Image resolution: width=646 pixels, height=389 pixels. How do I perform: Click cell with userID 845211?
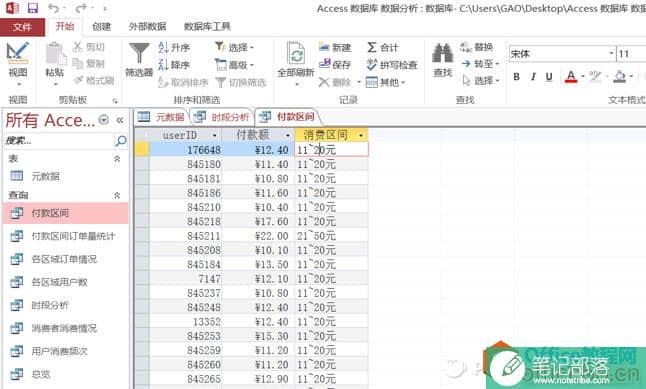tap(185, 236)
